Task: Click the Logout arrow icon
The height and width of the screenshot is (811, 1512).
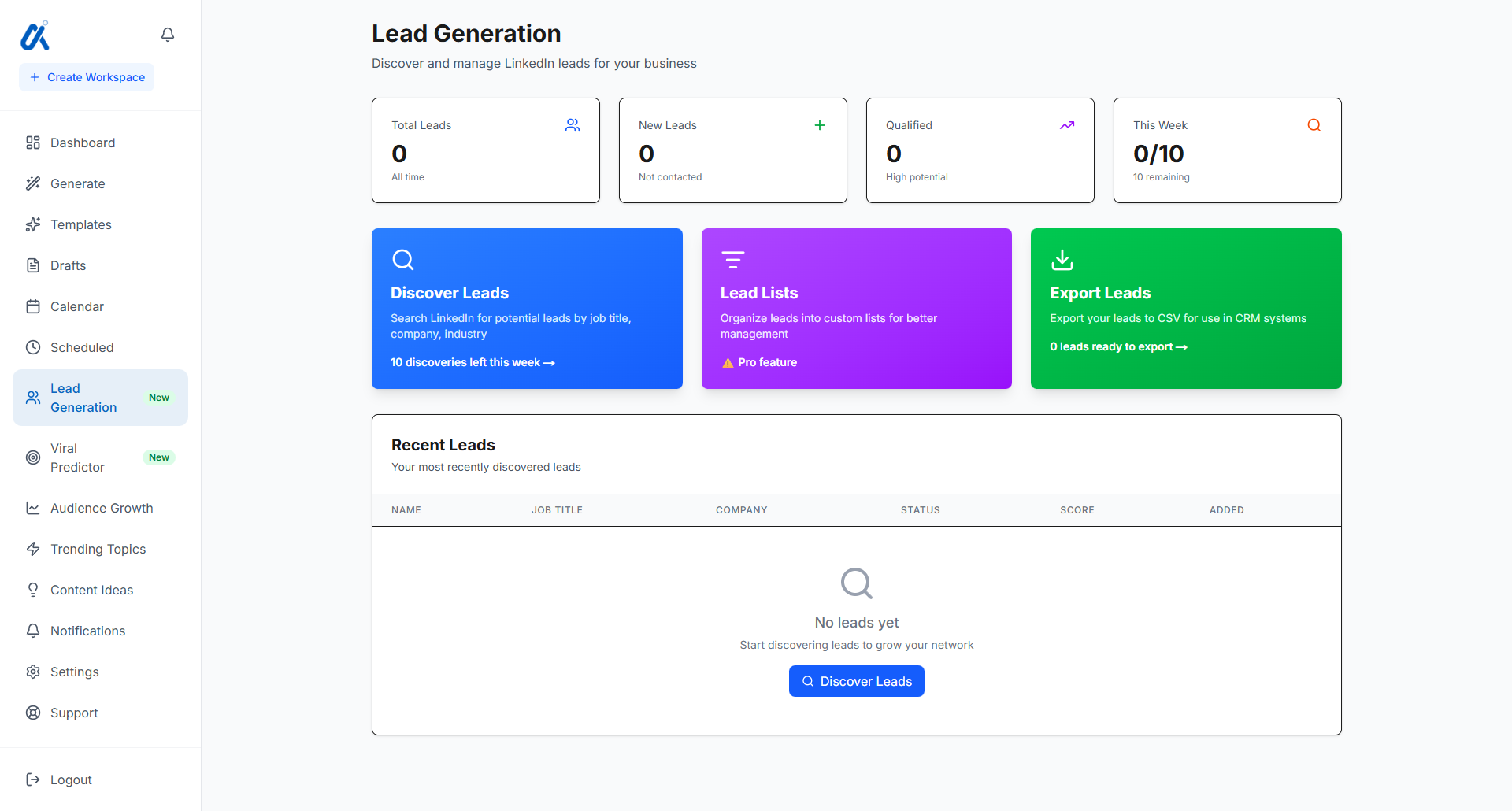Action: (33, 780)
